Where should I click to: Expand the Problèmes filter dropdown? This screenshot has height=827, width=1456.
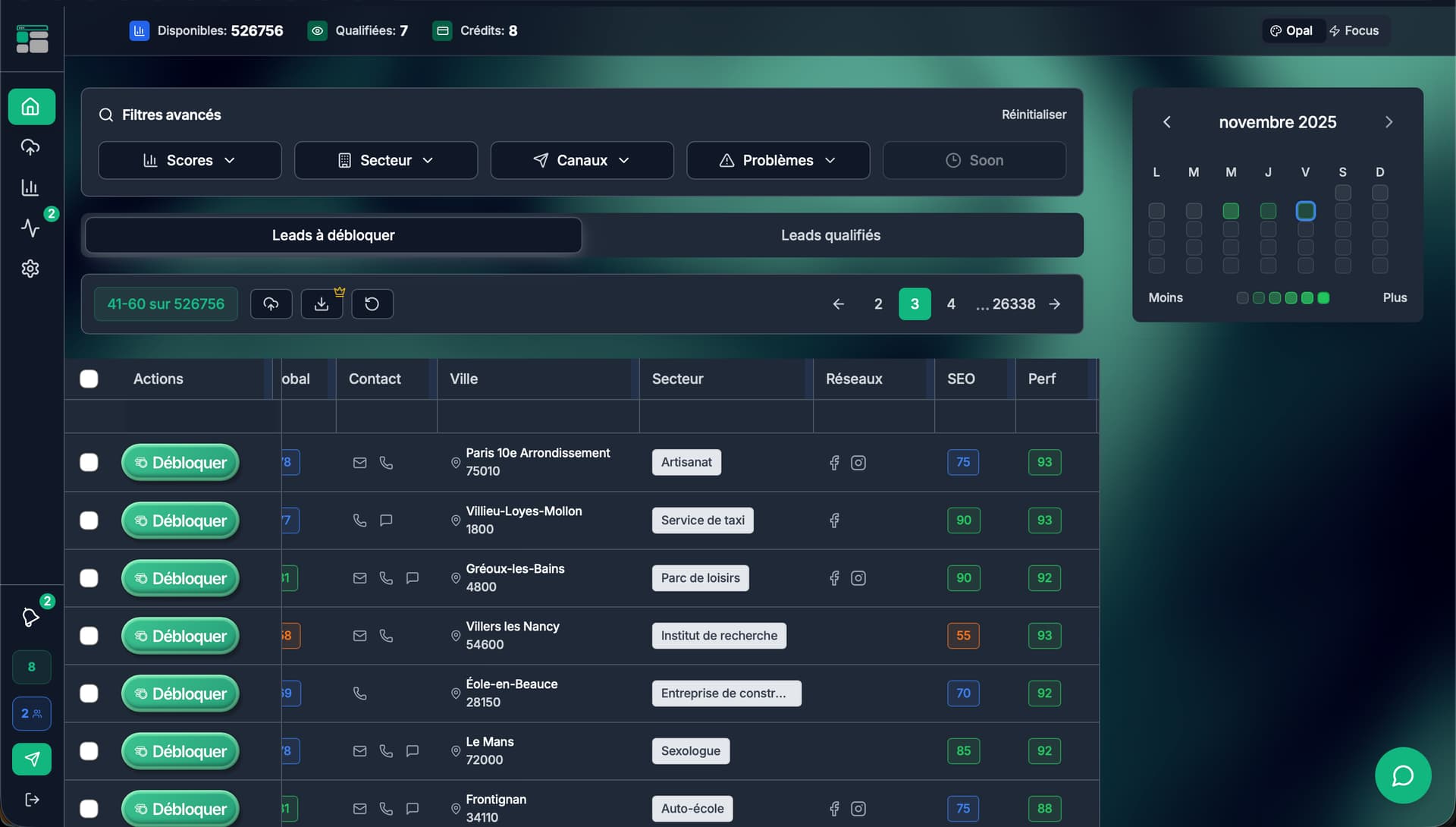coord(777,161)
